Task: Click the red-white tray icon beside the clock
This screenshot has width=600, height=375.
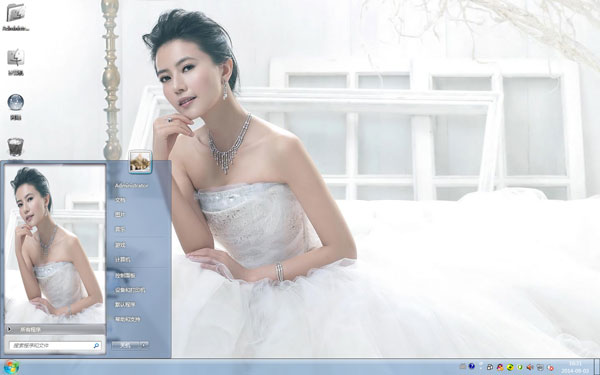Action: tap(550, 368)
